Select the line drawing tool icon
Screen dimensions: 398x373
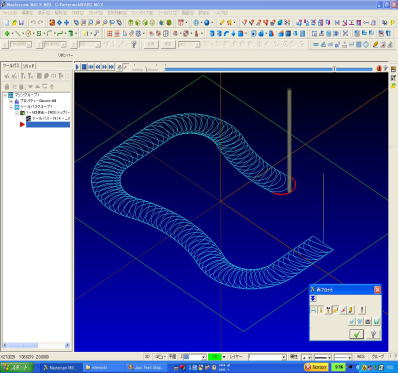tap(16, 34)
